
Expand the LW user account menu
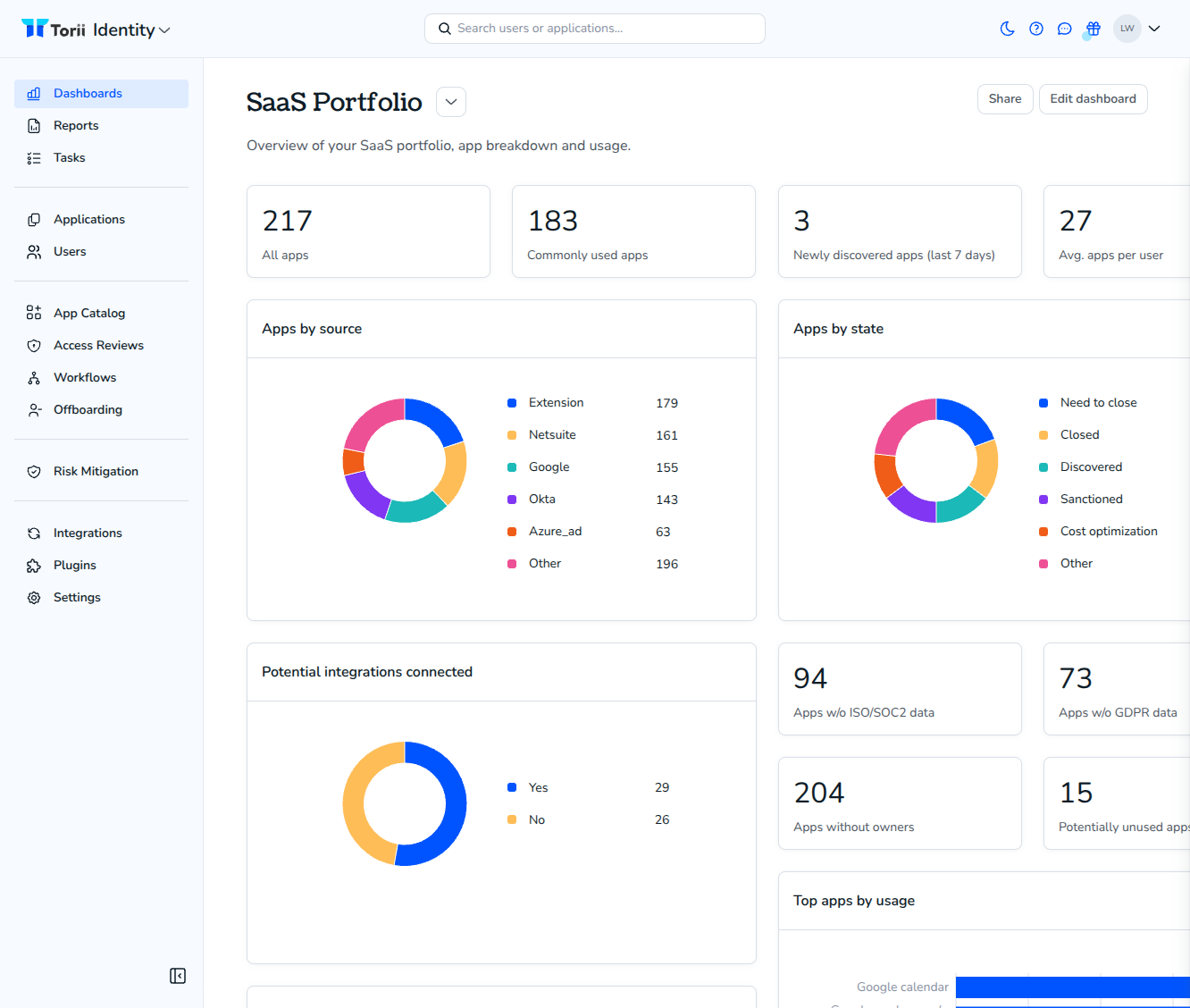pyautogui.click(x=1154, y=29)
